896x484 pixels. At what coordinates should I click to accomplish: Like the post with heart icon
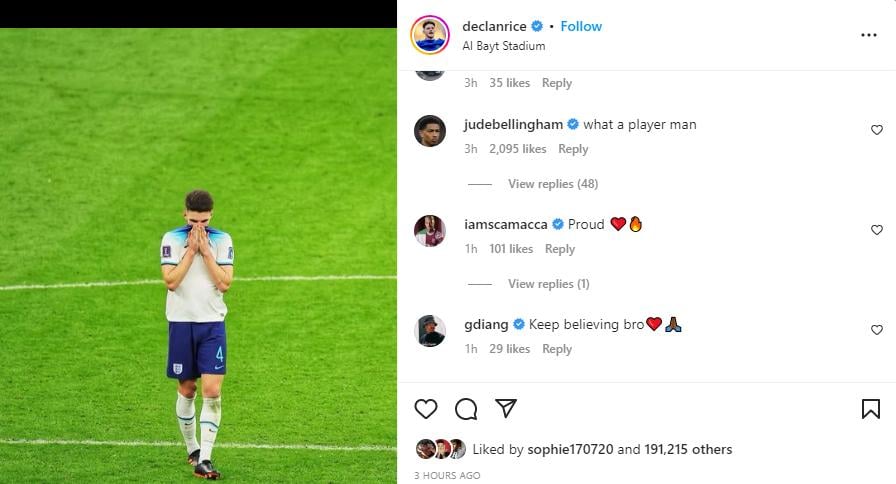(426, 409)
